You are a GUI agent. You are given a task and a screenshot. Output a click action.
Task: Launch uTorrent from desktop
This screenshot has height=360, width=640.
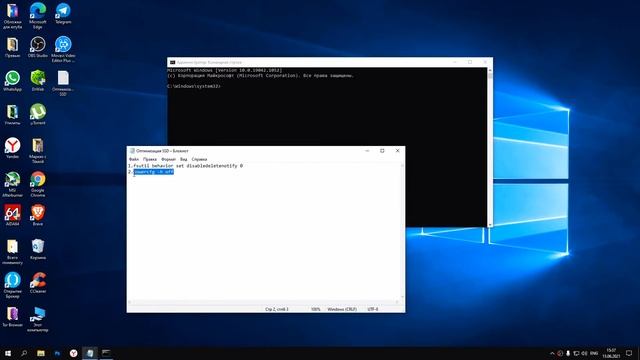coord(38,114)
